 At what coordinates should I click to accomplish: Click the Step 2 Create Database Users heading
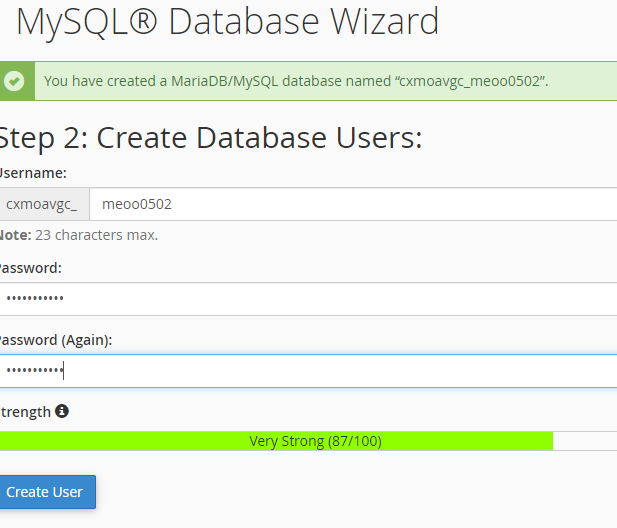(210, 138)
